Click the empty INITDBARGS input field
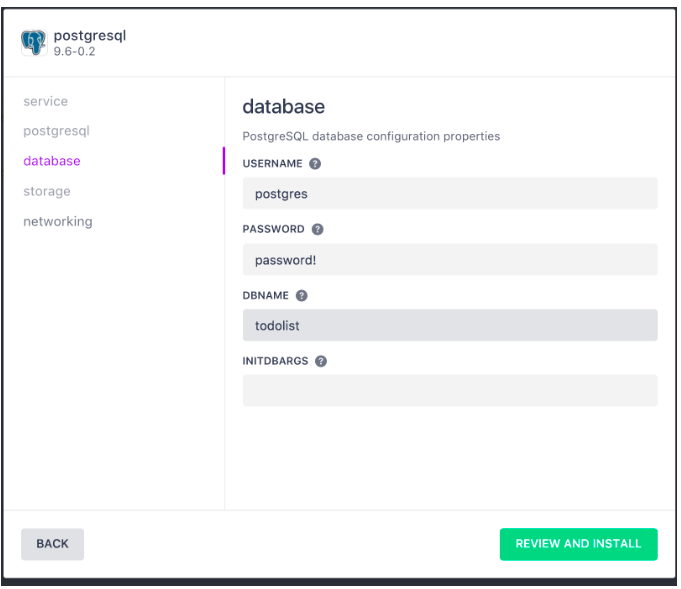 (450, 391)
